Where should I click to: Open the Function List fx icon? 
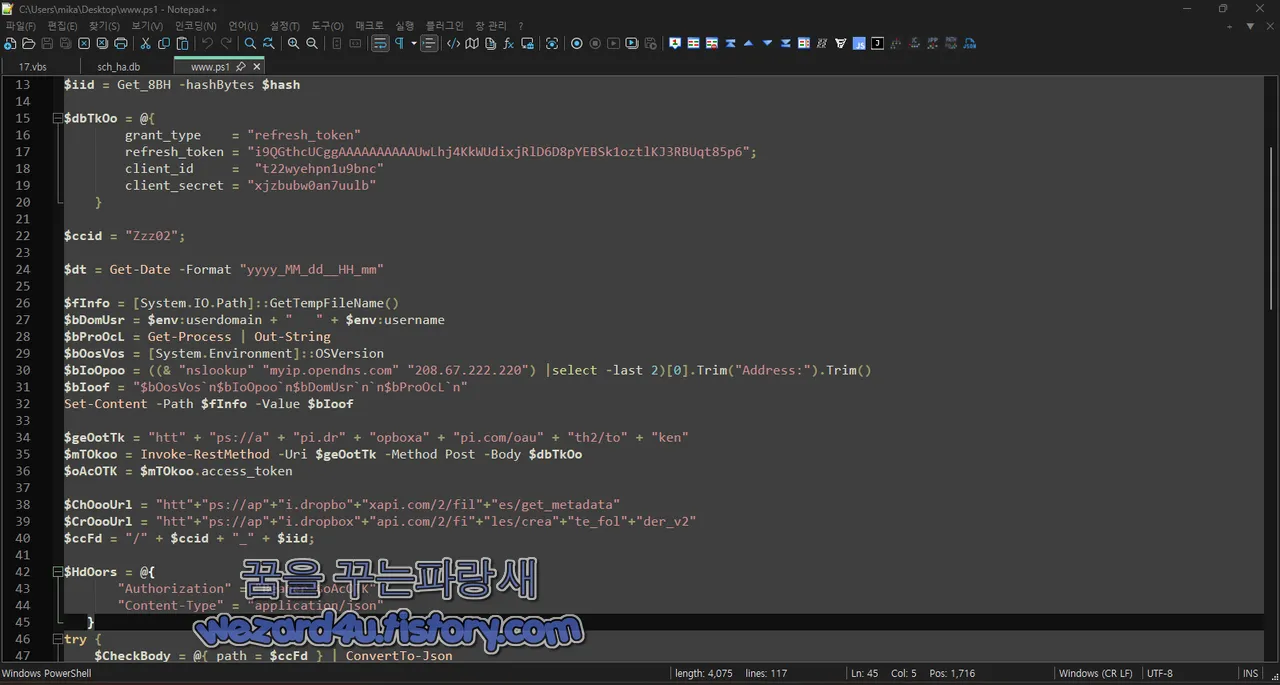[x=508, y=44]
